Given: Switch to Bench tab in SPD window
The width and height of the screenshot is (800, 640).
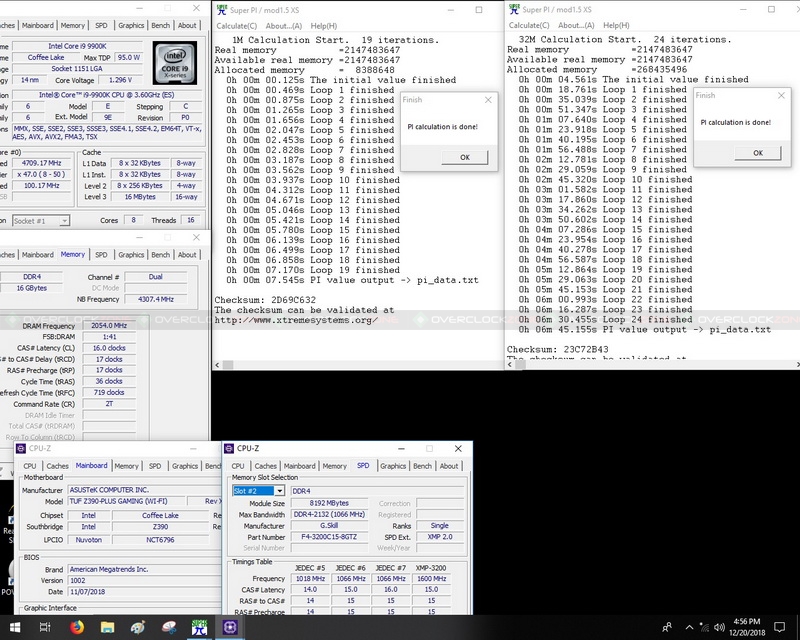Looking at the screenshot, I should (422, 466).
